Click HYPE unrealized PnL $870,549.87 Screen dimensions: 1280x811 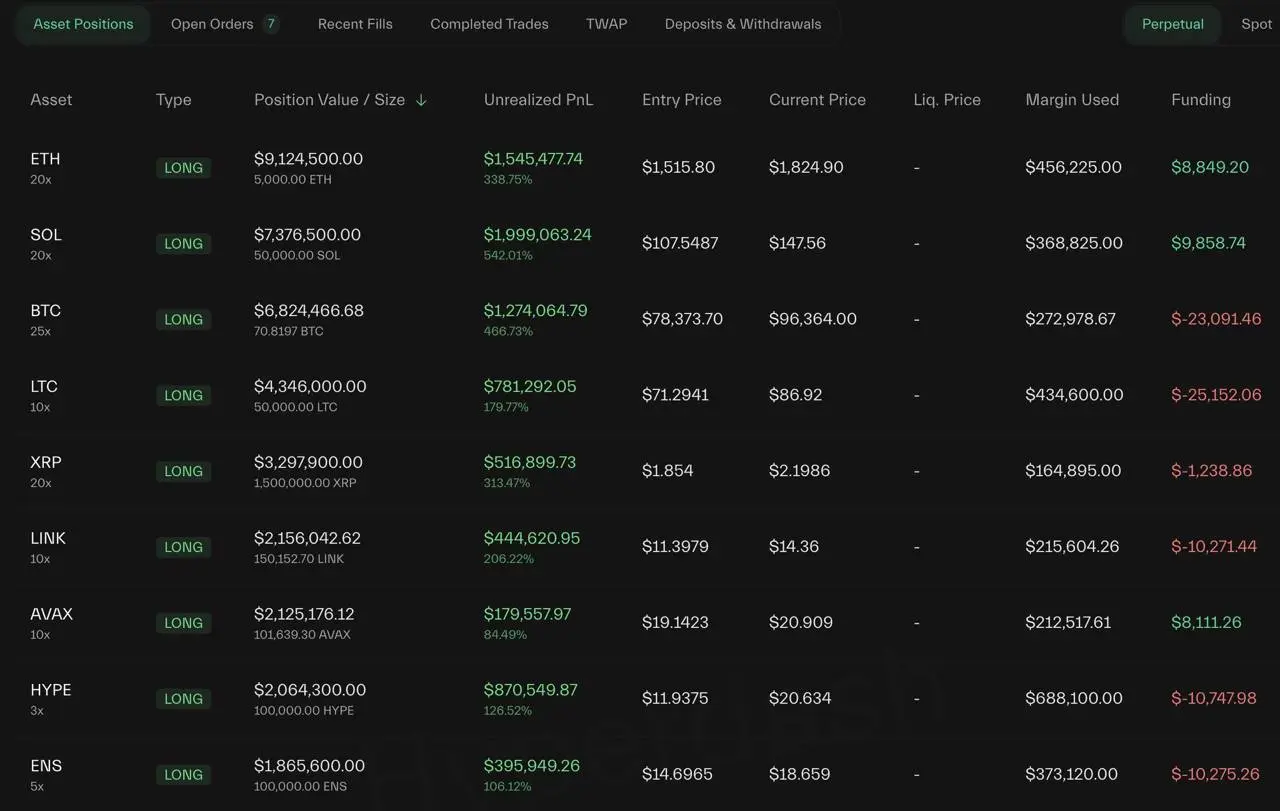click(x=531, y=690)
